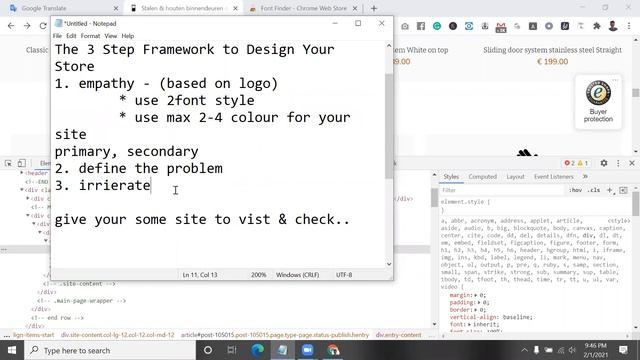Open Notepad's Help menu
This screenshot has width=640, height=360.
point(128,36)
